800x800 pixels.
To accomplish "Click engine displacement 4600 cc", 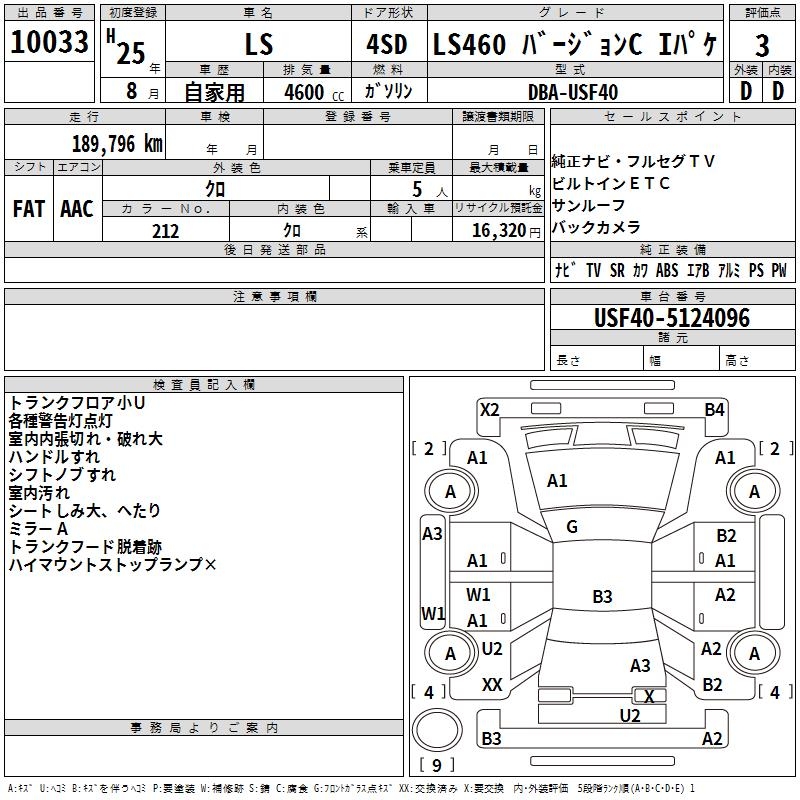I will coord(314,92).
